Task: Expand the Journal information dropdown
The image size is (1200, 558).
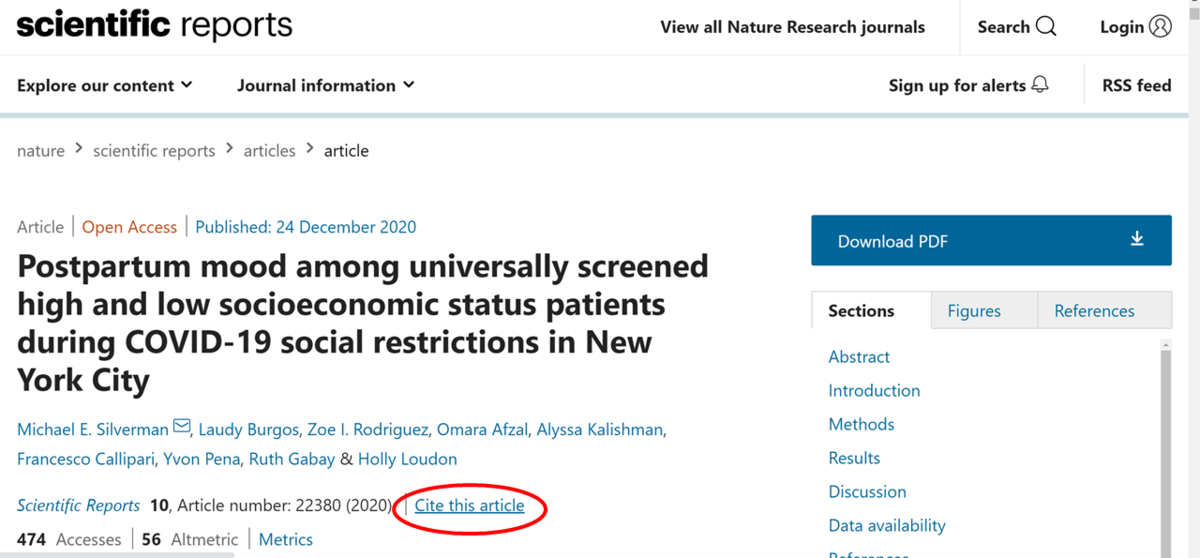Action: [325, 86]
